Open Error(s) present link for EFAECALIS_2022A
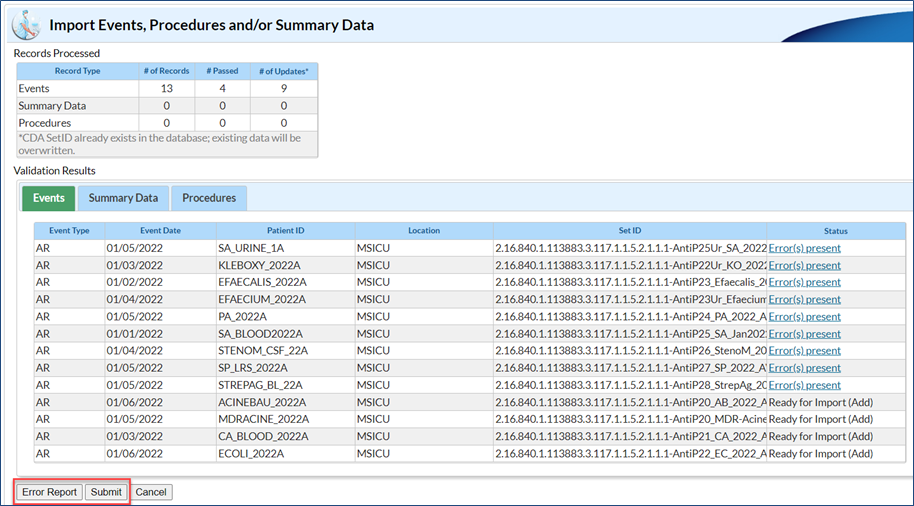The height and width of the screenshot is (506, 914). tap(804, 282)
